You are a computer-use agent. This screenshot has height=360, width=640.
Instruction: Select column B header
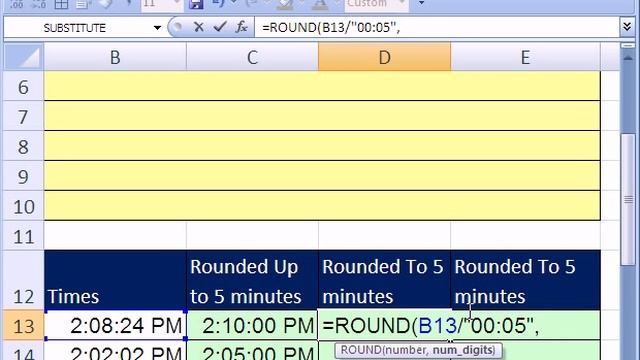[x=115, y=57]
